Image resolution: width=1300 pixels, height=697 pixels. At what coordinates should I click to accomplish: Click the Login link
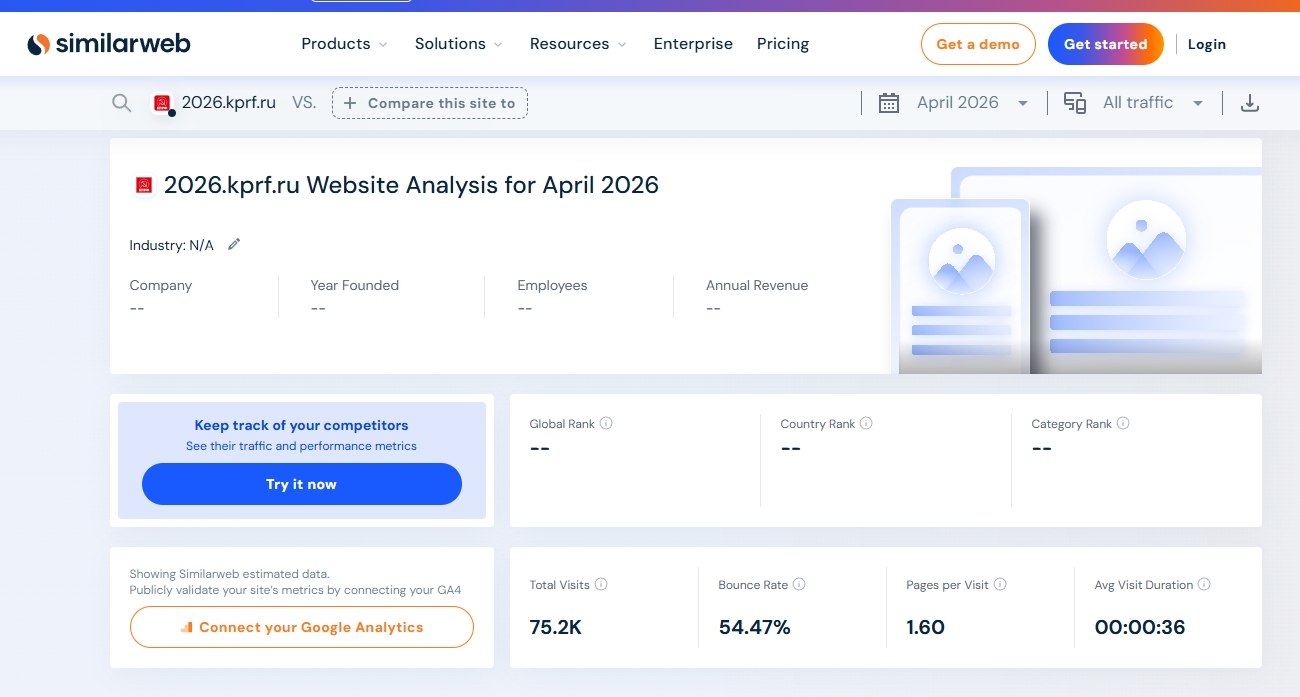pyautogui.click(x=1207, y=44)
